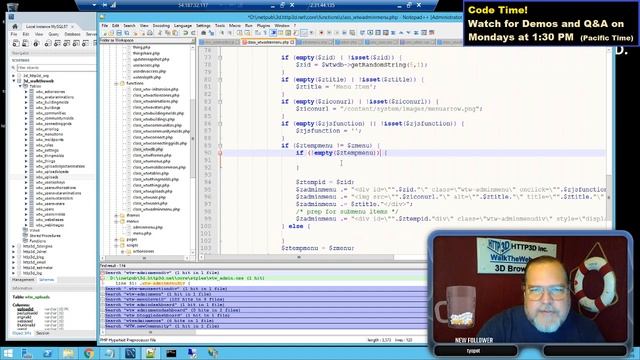Screen dimensions: 640x360
Task: Click the wtw_admin.css result file path line
Action: pos(187,278)
